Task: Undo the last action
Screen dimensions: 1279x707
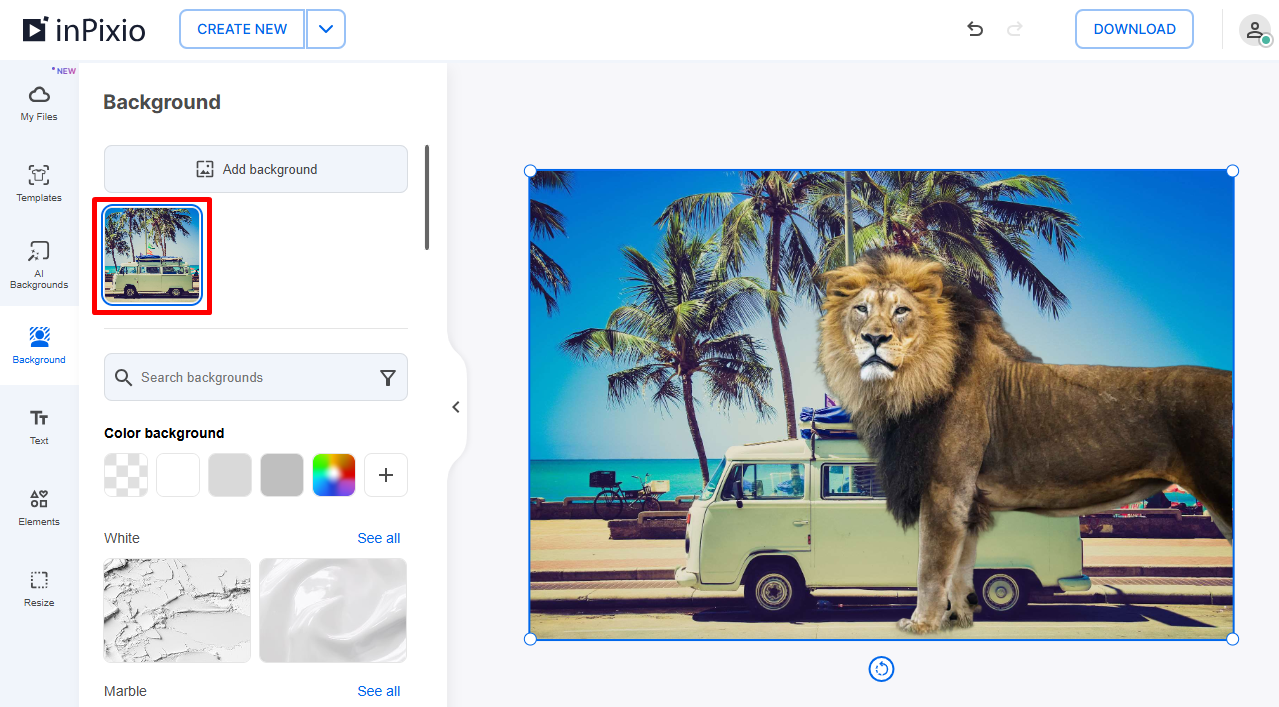Action: point(975,29)
